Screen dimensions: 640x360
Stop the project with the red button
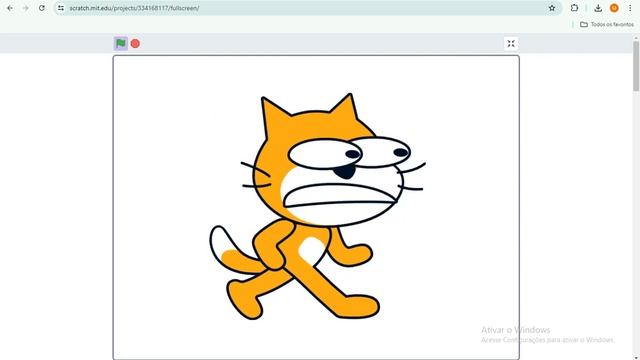(135, 43)
